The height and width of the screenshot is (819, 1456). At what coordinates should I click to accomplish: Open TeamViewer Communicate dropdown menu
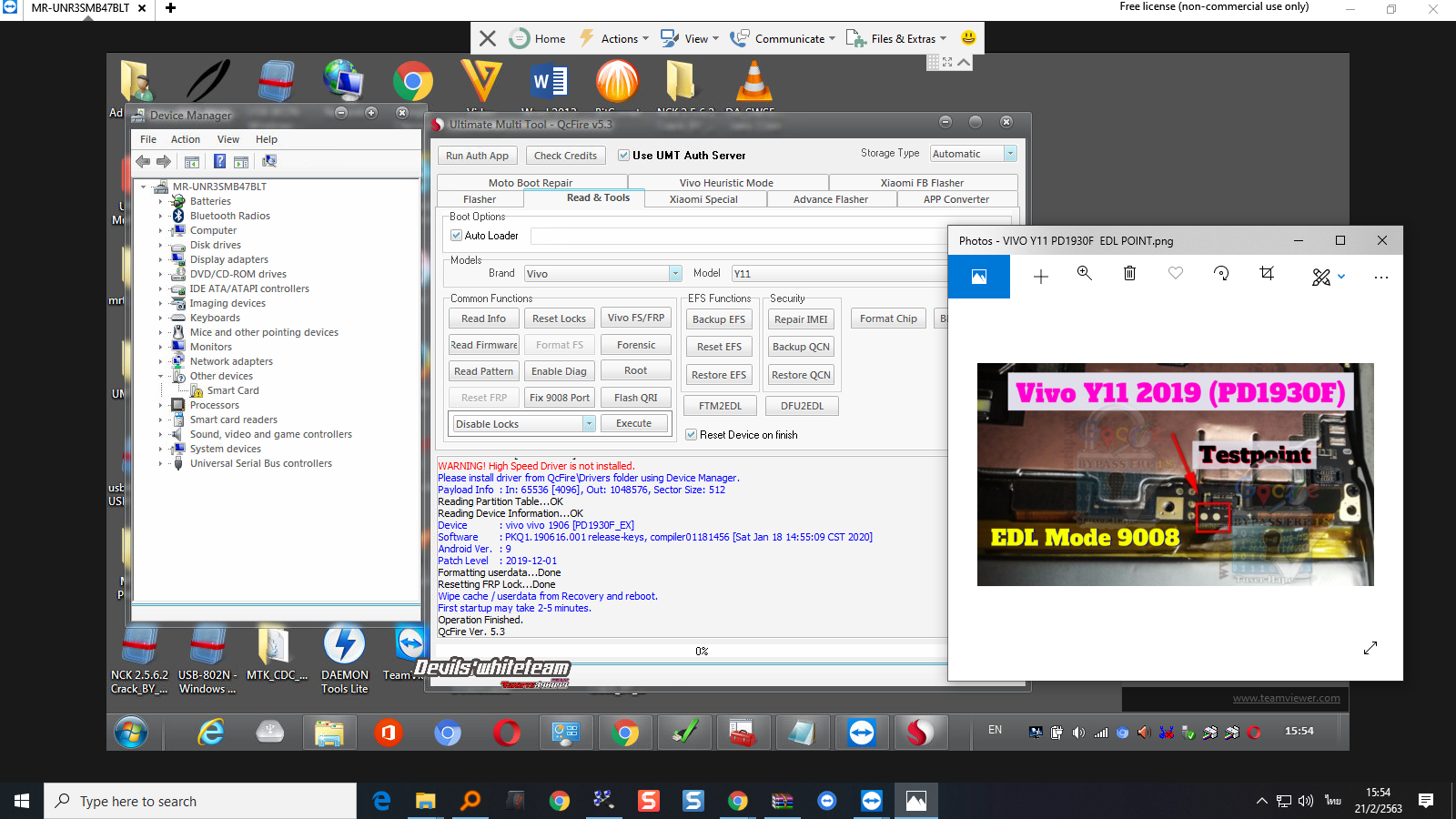(x=783, y=38)
